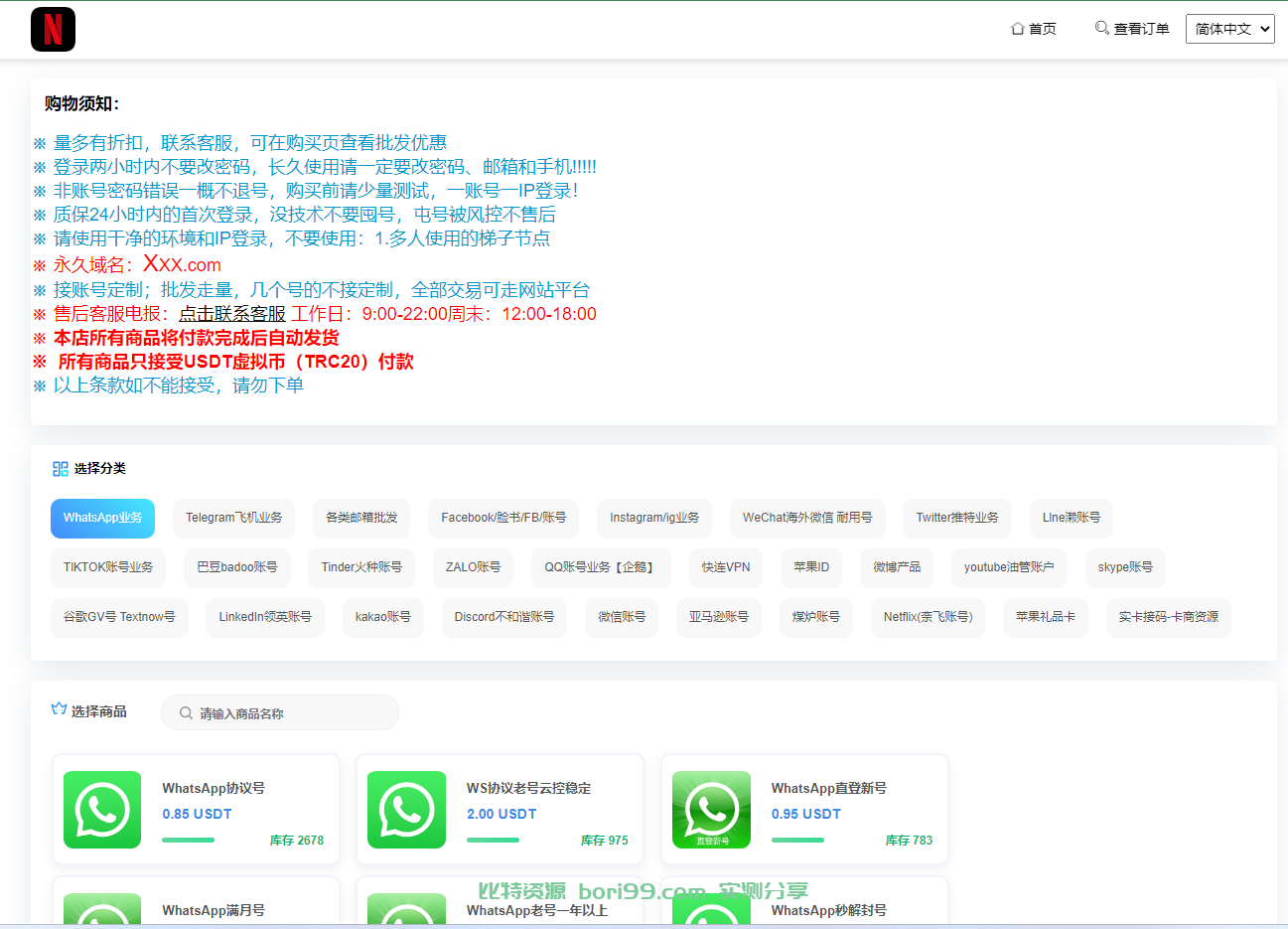The image size is (1288, 929).
Task: Select kakao账号 category
Action: click(383, 617)
